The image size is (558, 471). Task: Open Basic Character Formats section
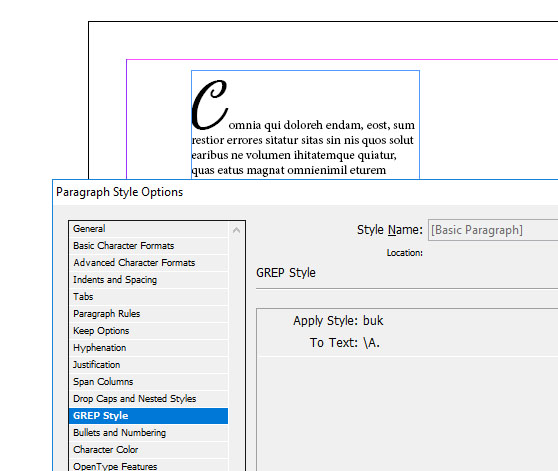(x=148, y=246)
